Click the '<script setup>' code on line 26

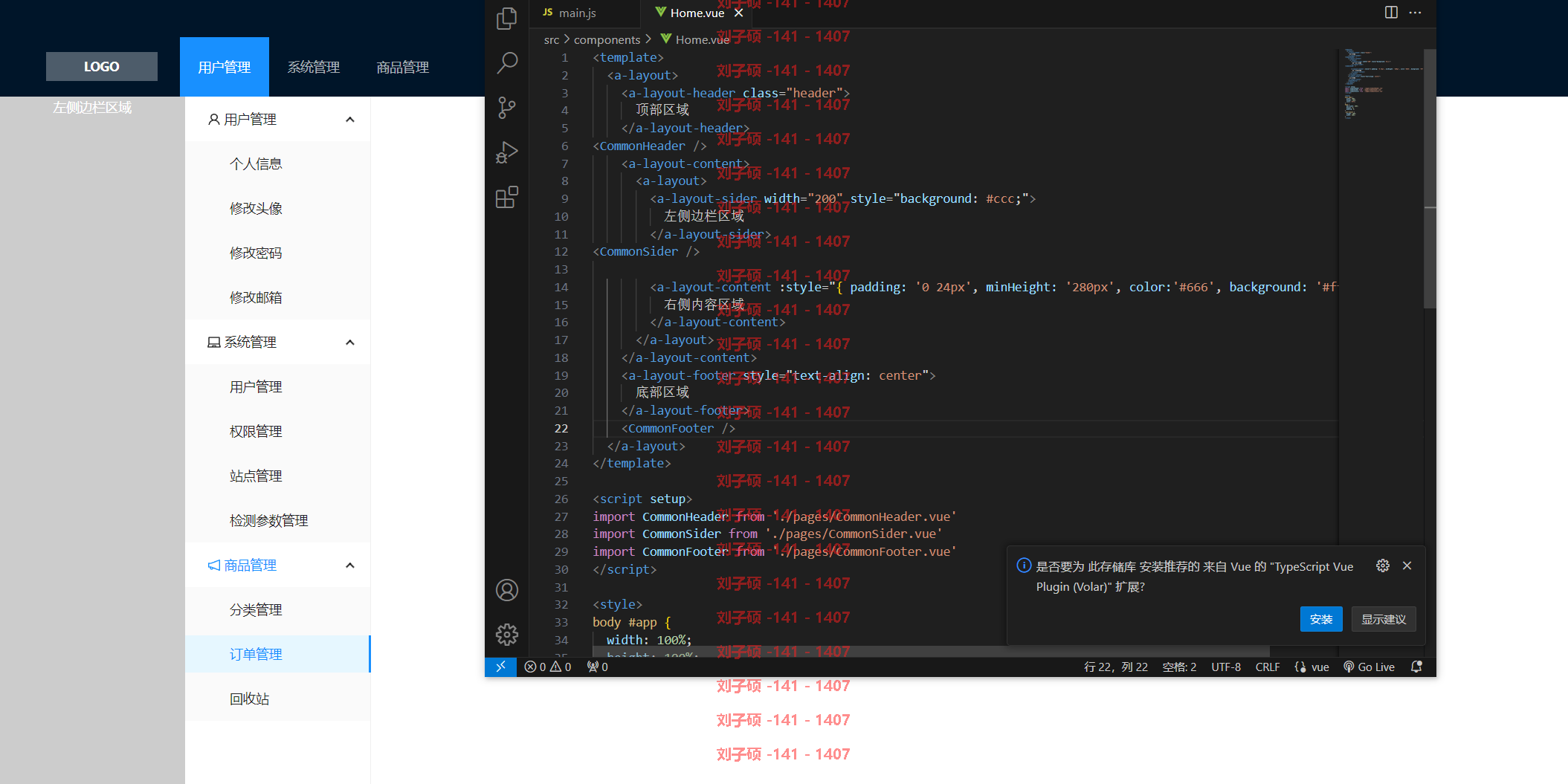coord(642,499)
